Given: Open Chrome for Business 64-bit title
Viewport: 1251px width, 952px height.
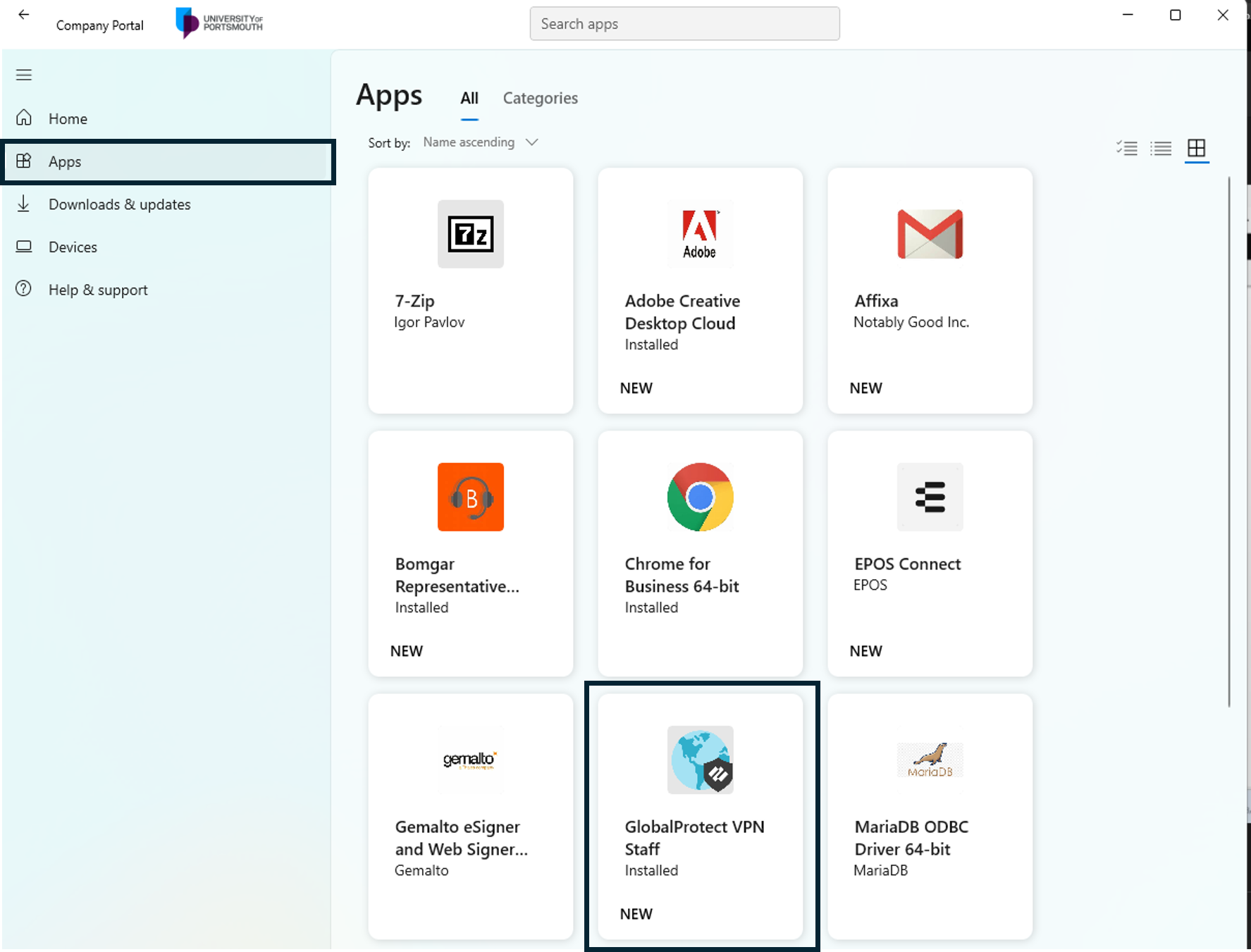Looking at the screenshot, I should pyautogui.click(x=682, y=575).
